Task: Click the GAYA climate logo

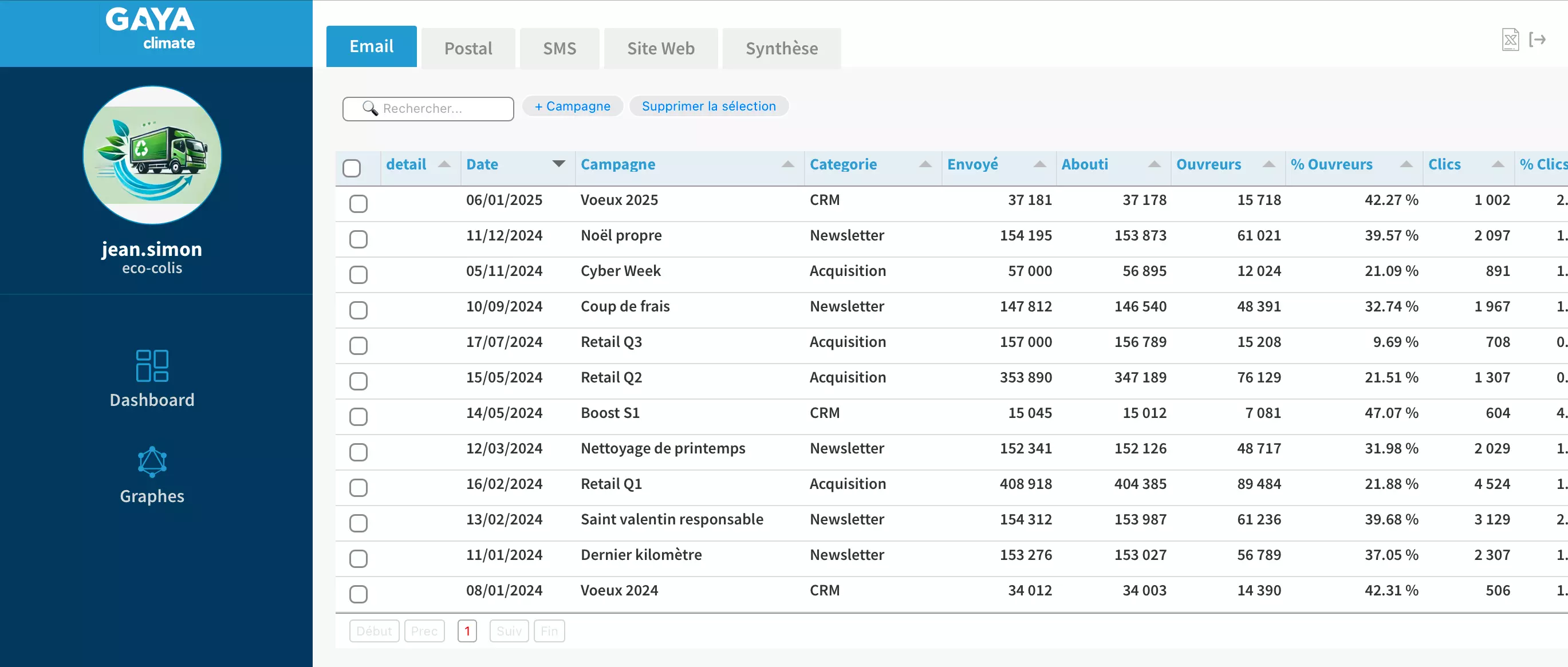Action: (151, 29)
